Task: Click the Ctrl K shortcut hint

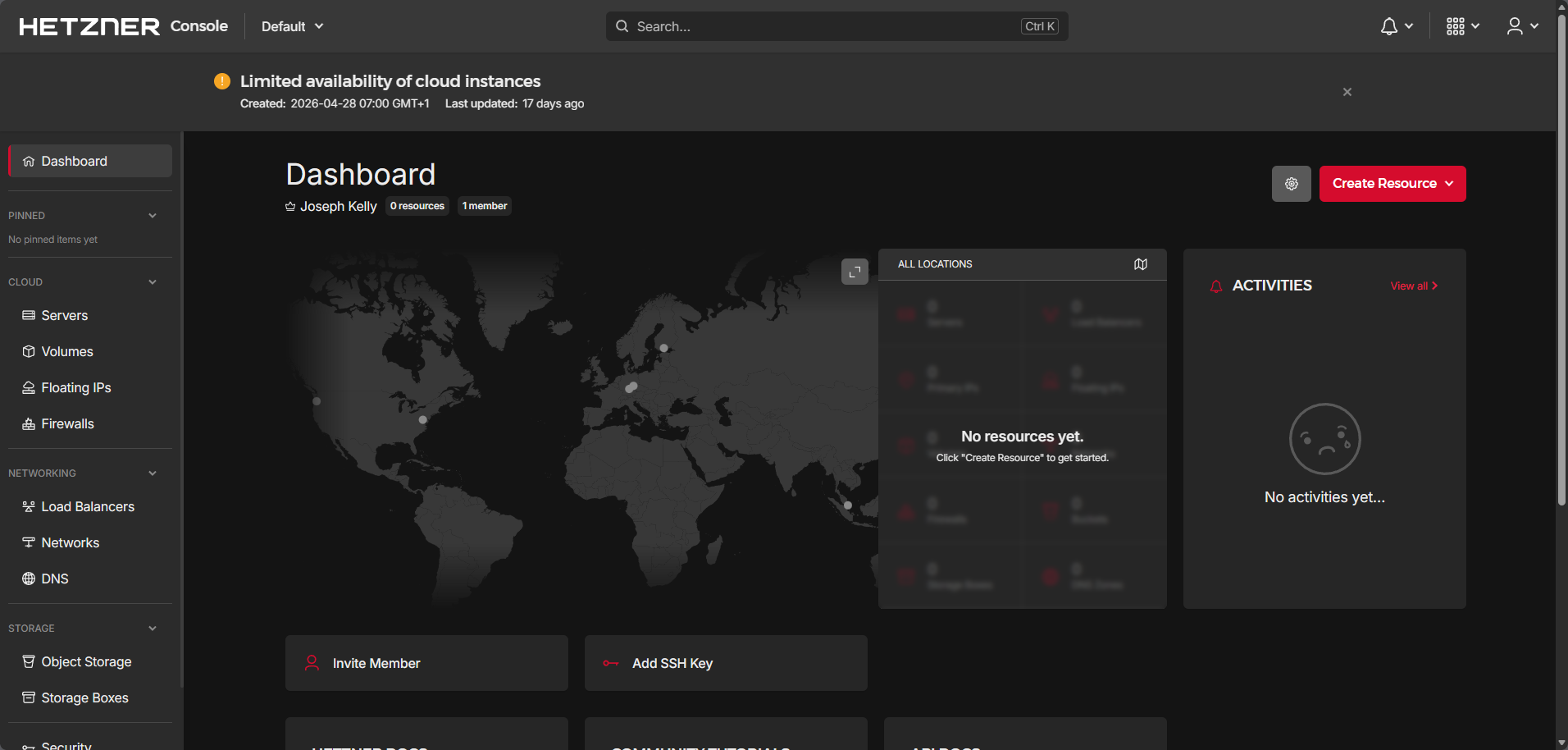Action: pyautogui.click(x=1040, y=26)
